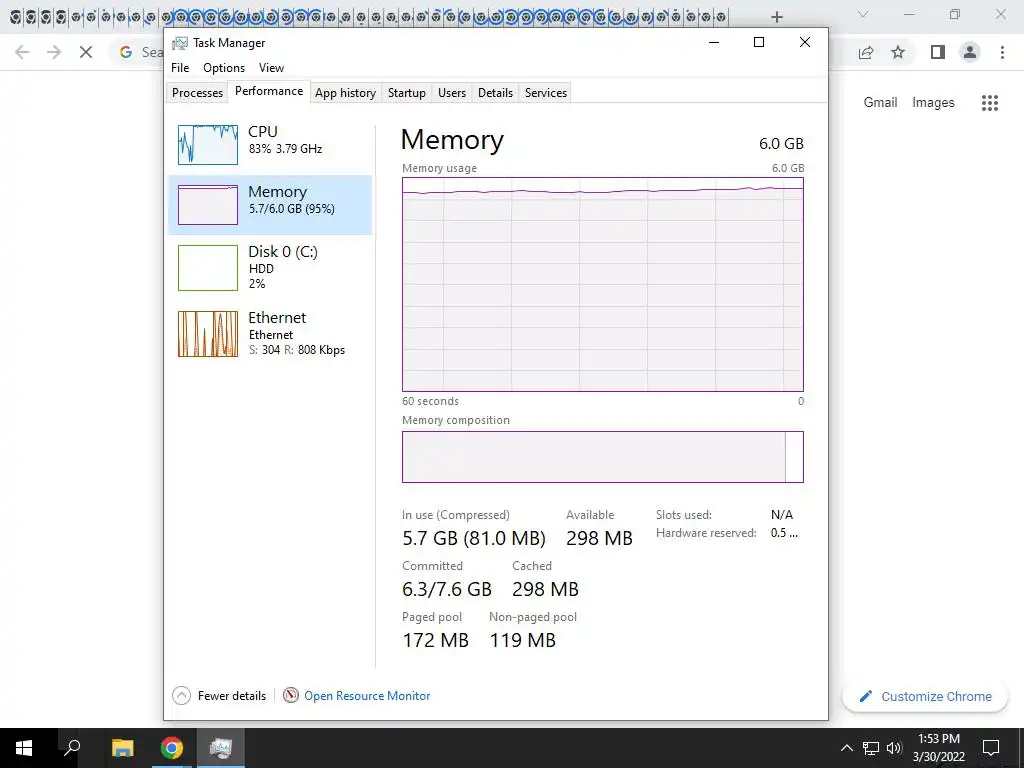This screenshot has height=768, width=1024.
Task: Click the network tray icon
Action: point(871,748)
